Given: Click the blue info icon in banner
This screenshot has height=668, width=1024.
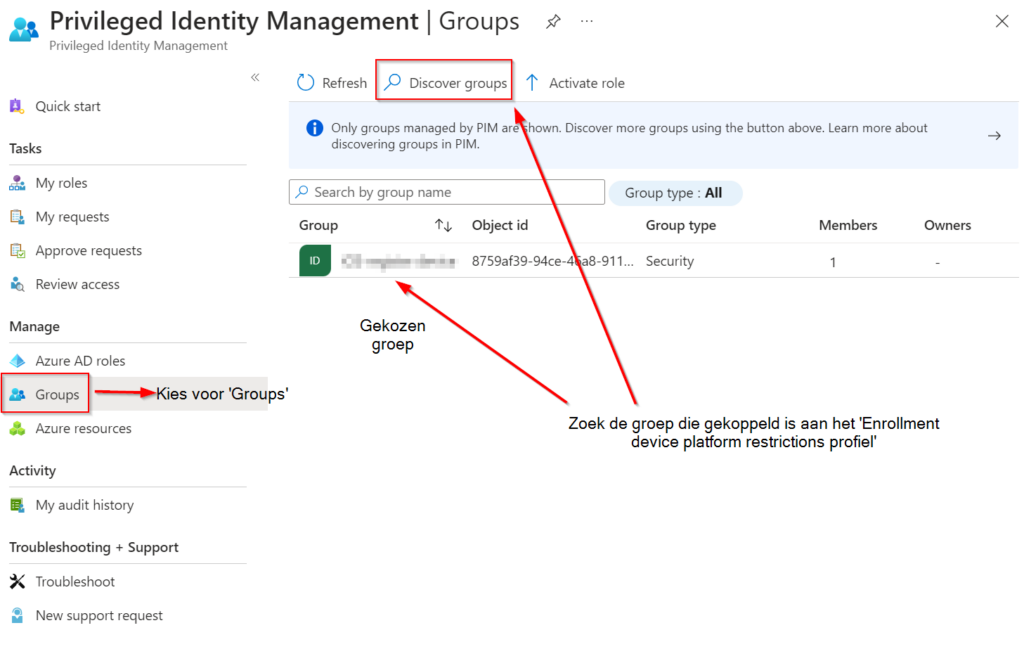Looking at the screenshot, I should point(315,128).
